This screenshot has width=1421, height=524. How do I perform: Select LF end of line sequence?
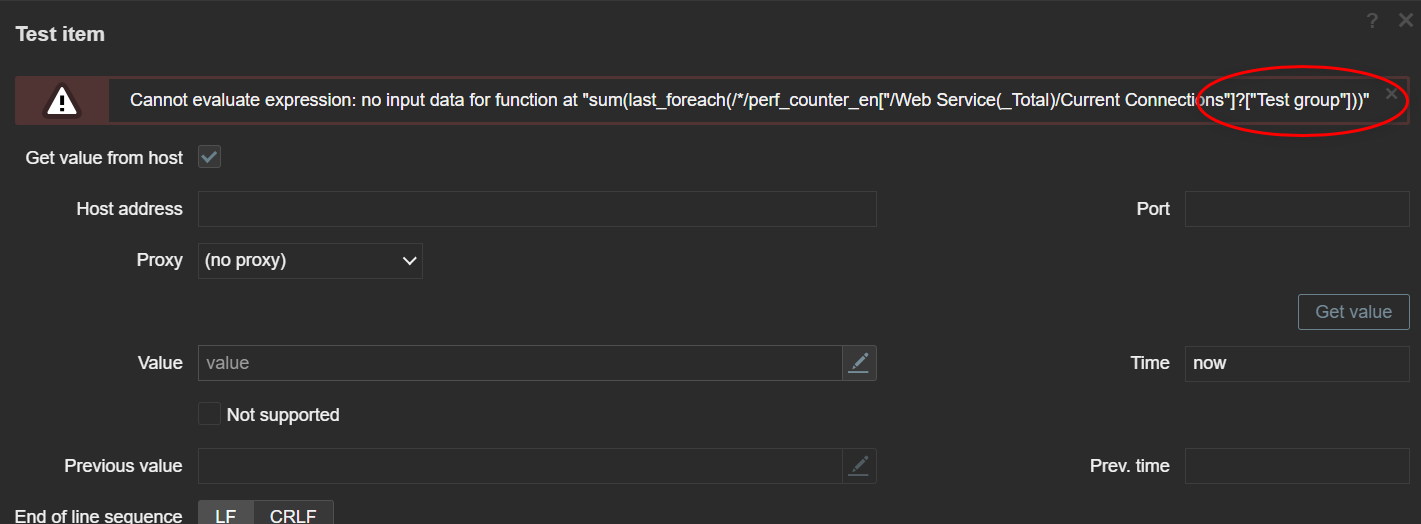(226, 515)
